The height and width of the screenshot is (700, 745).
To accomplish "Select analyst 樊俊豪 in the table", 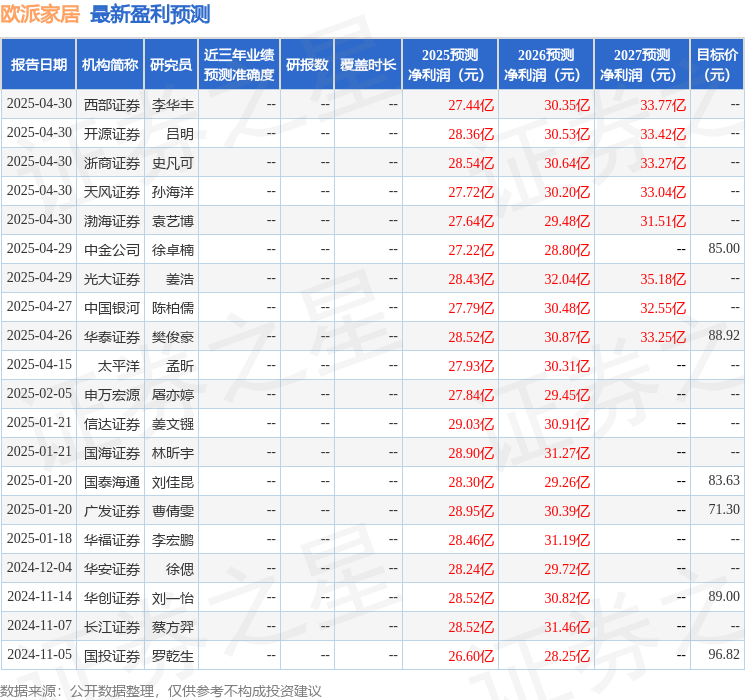I will pyautogui.click(x=172, y=337).
